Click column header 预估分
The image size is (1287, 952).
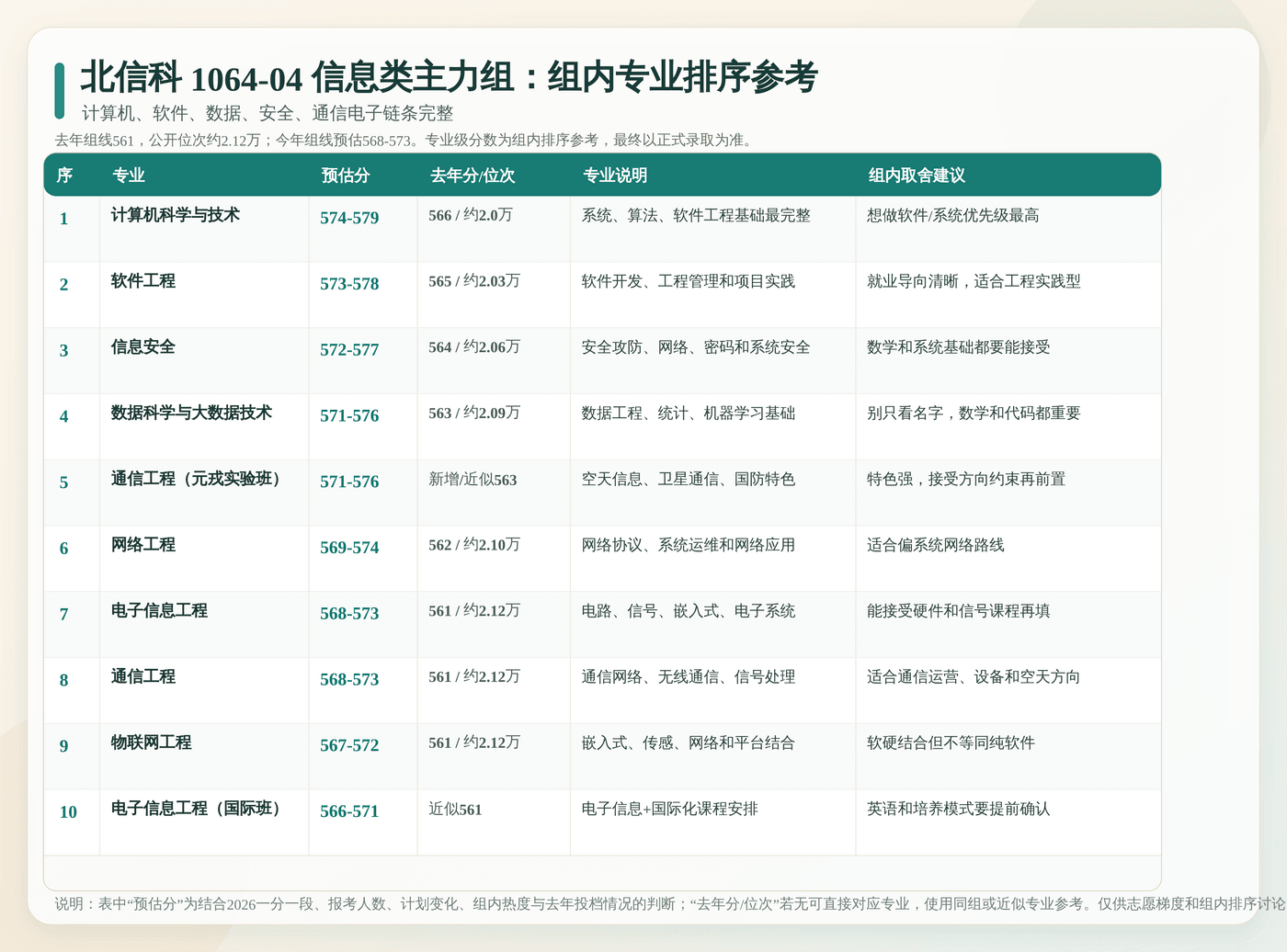tap(346, 176)
